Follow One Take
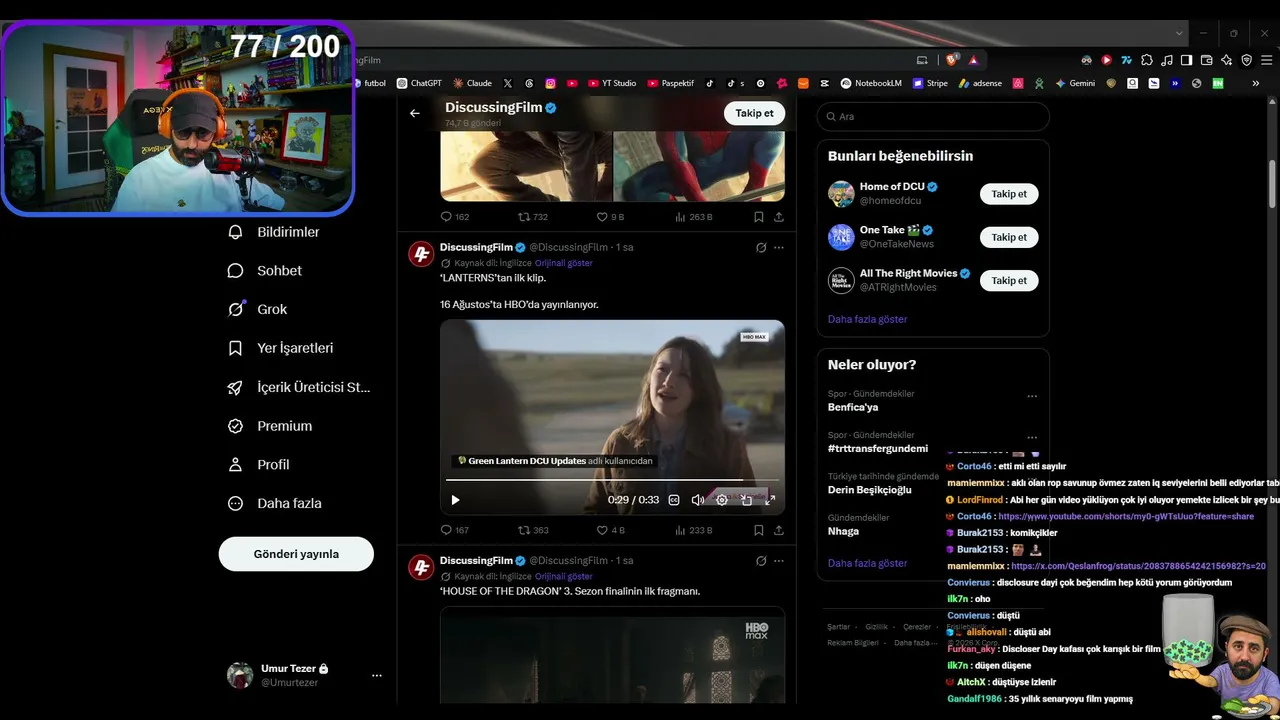 pos(1009,237)
